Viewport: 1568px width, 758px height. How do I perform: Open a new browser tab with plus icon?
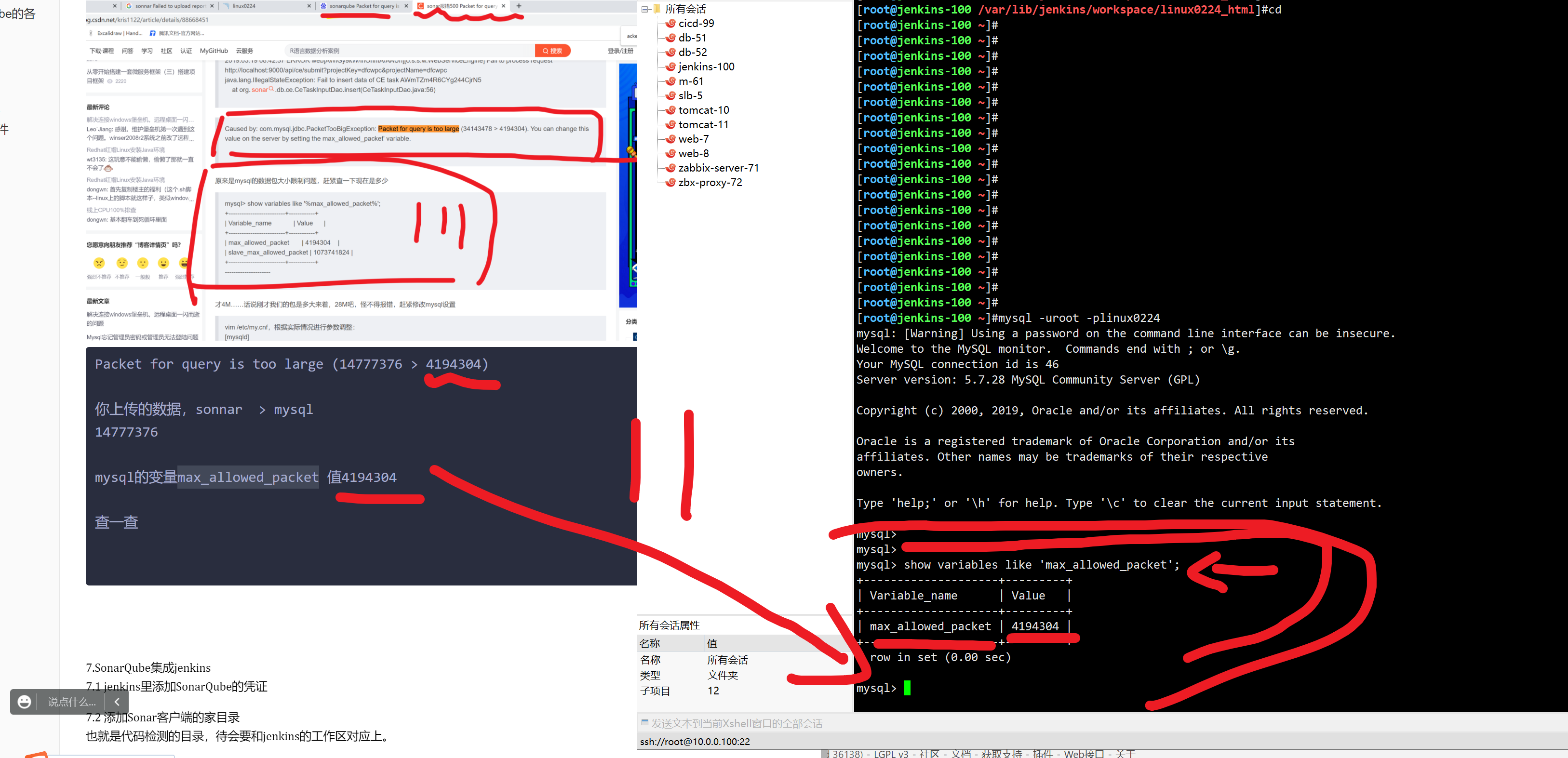519,6
